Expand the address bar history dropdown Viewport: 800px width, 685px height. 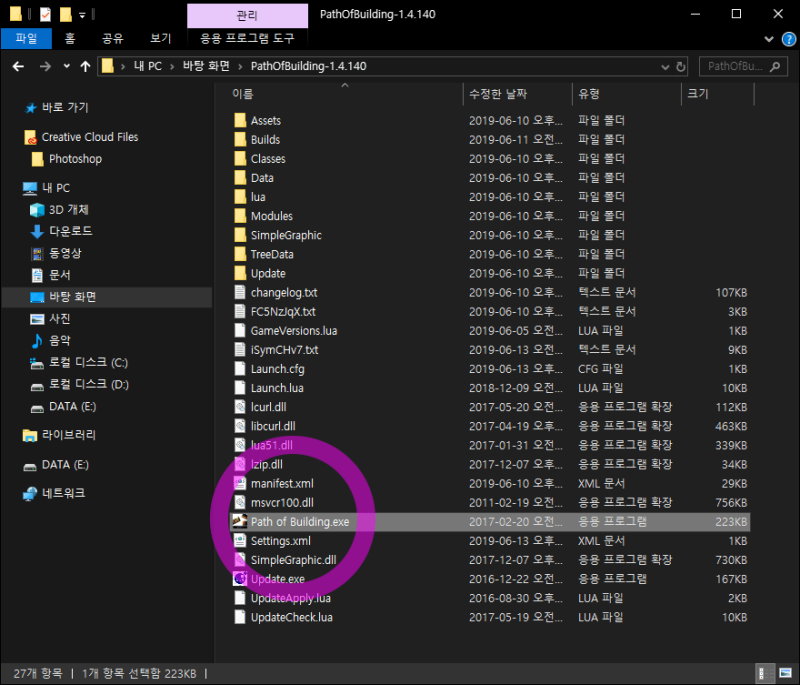pos(665,66)
